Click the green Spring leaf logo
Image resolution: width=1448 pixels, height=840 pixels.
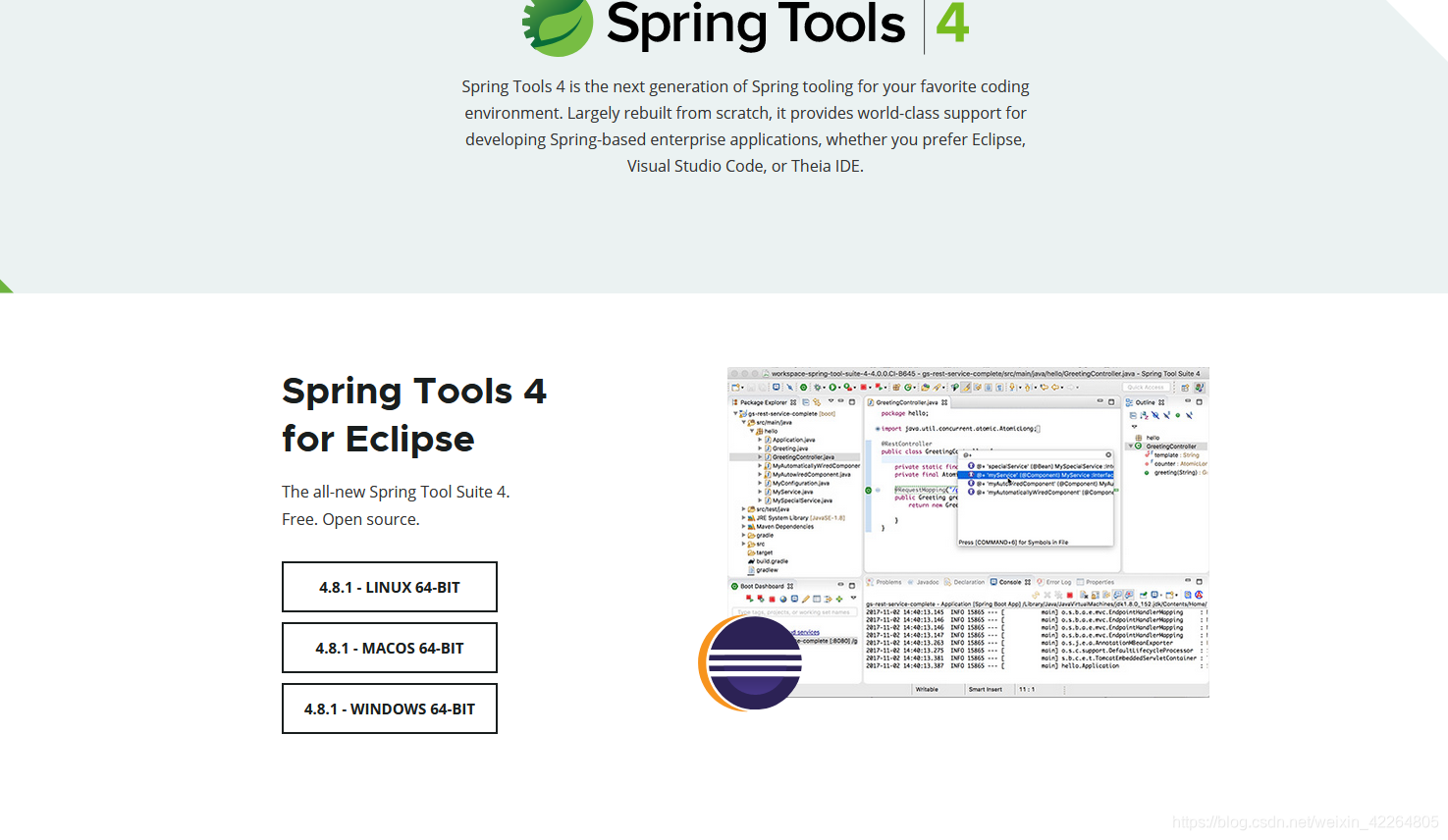coord(558,26)
